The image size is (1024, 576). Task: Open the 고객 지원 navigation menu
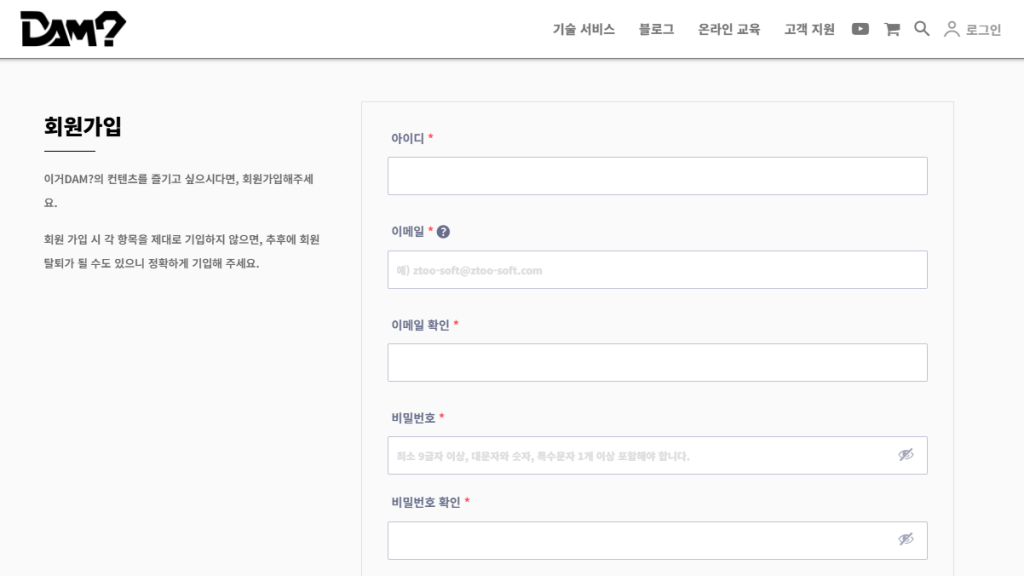click(x=807, y=29)
